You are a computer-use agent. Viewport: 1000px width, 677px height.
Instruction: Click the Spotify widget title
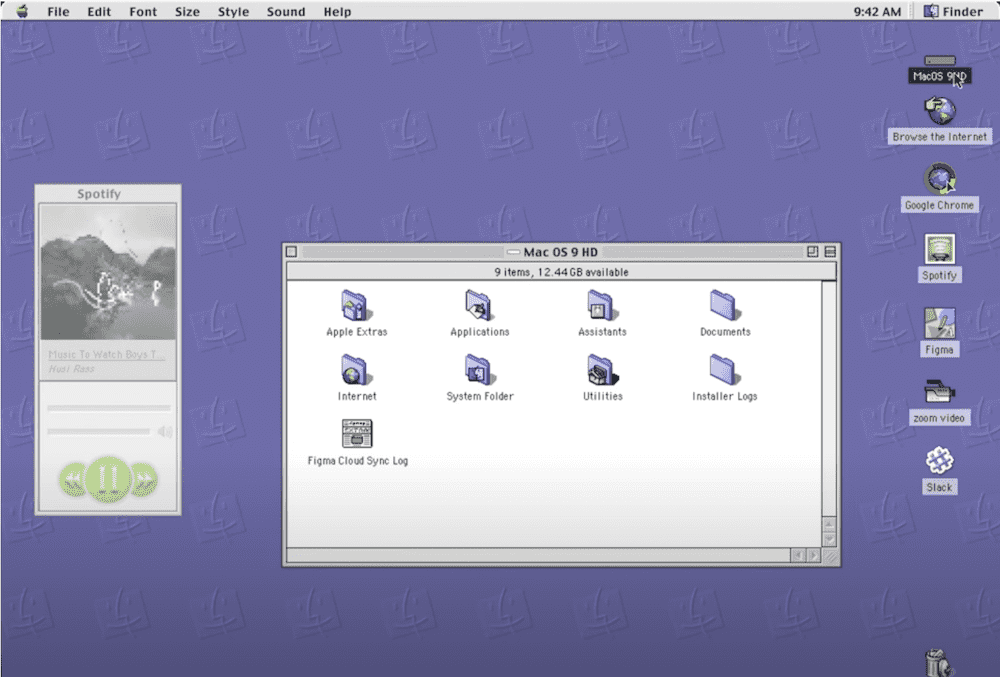99,194
